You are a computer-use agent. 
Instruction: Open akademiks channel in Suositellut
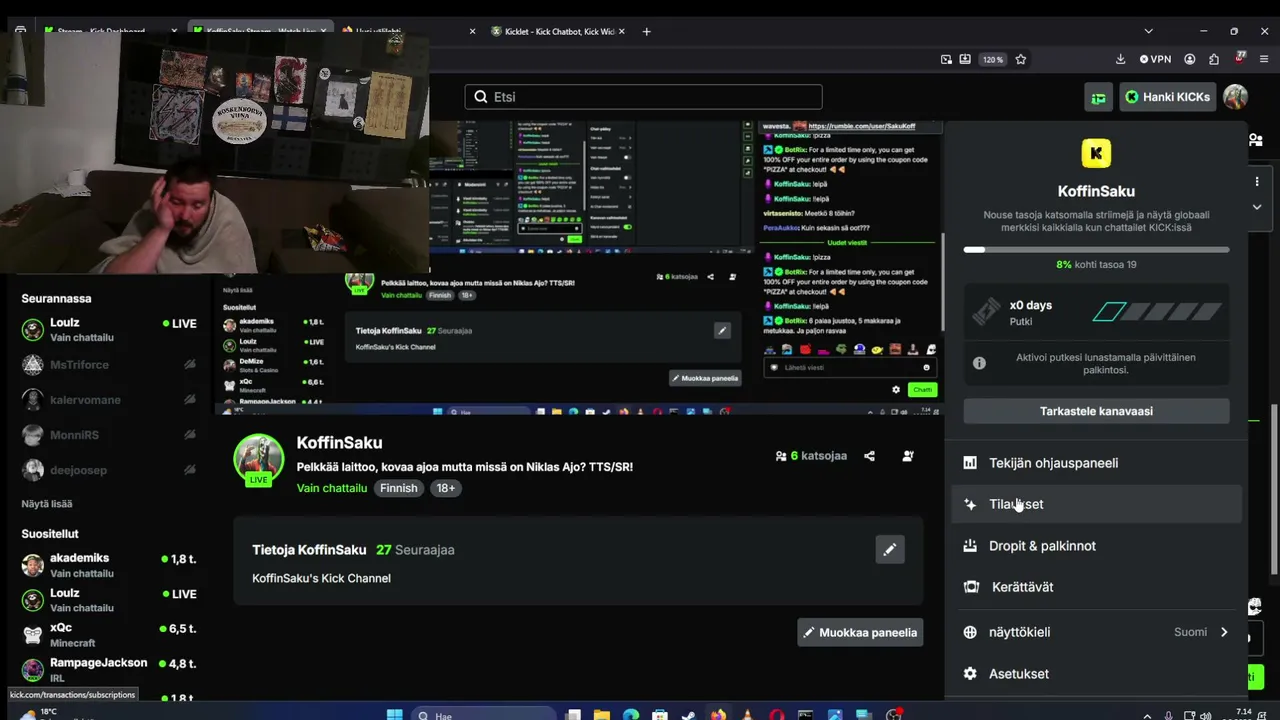click(x=110, y=565)
